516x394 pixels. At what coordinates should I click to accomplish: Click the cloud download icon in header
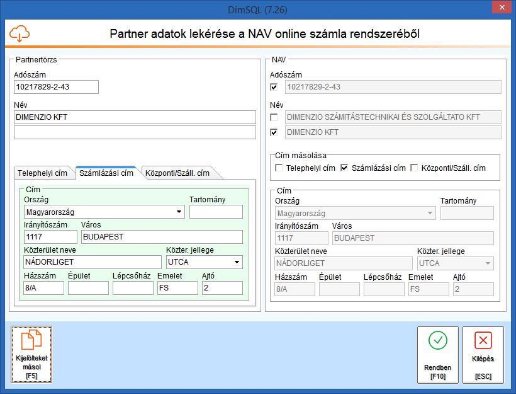coord(19,34)
